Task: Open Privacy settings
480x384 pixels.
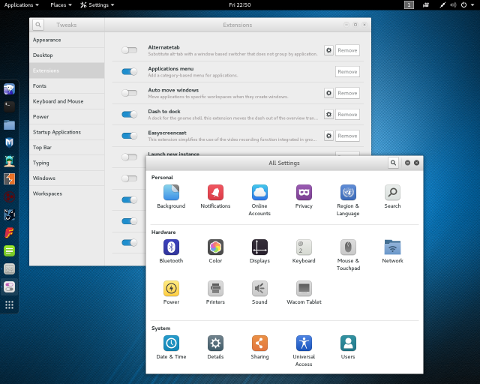Action: tap(304, 193)
